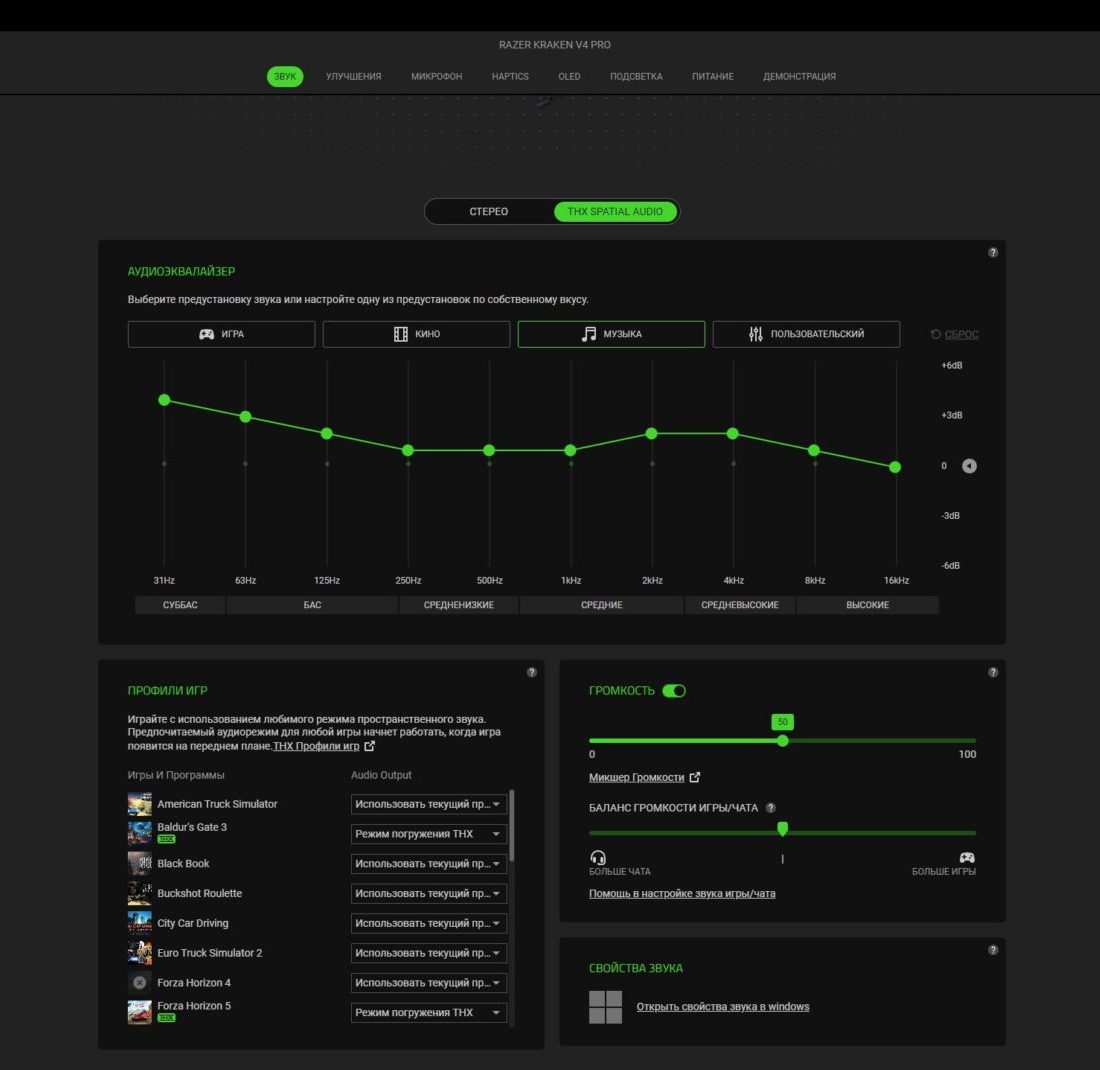The width and height of the screenshot is (1100, 1070).
Task: Click the external link icon after Микшер Громкости
Action: [695, 777]
